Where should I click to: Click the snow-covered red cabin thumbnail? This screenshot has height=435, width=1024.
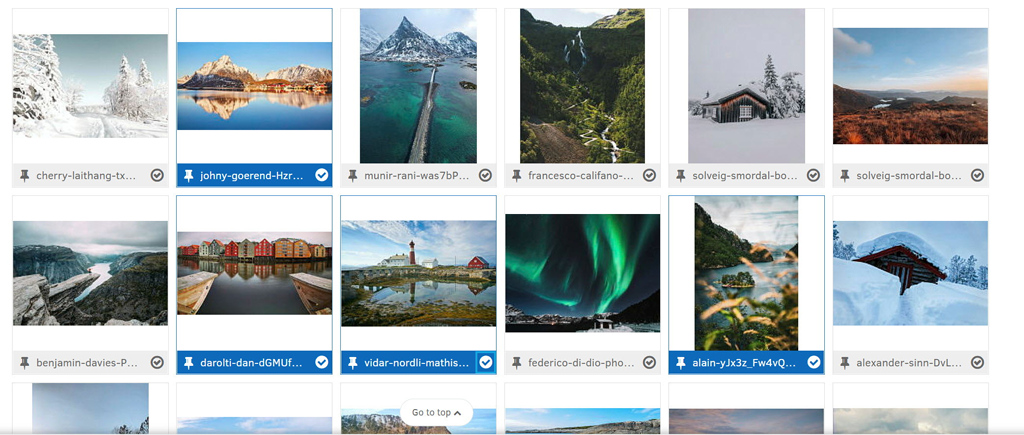click(x=910, y=272)
